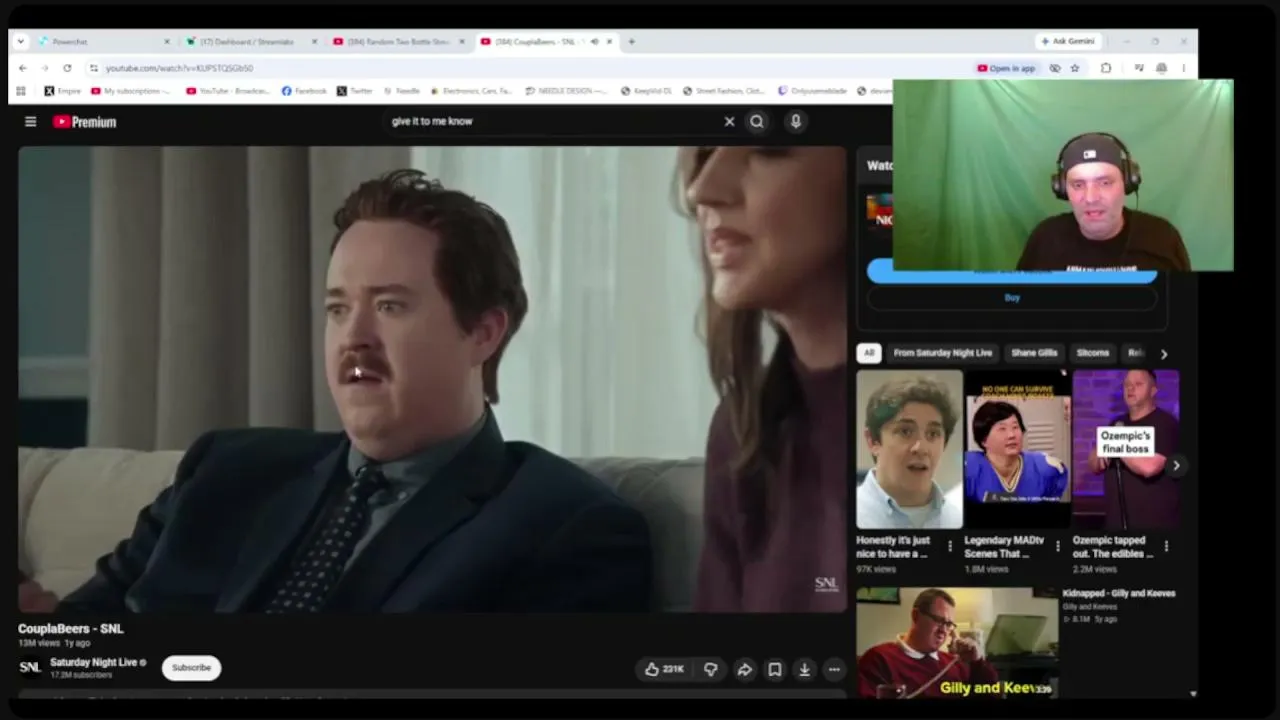Reload the YouTube page

[x=67, y=68]
